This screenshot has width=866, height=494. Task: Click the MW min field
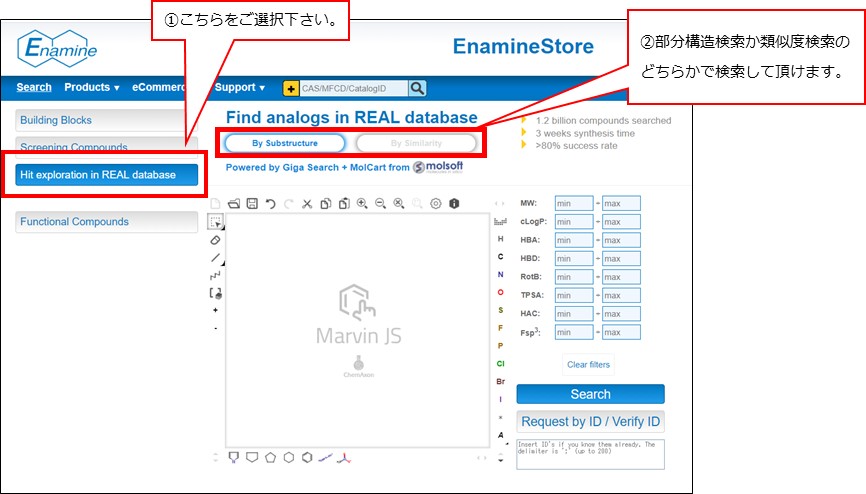[574, 203]
